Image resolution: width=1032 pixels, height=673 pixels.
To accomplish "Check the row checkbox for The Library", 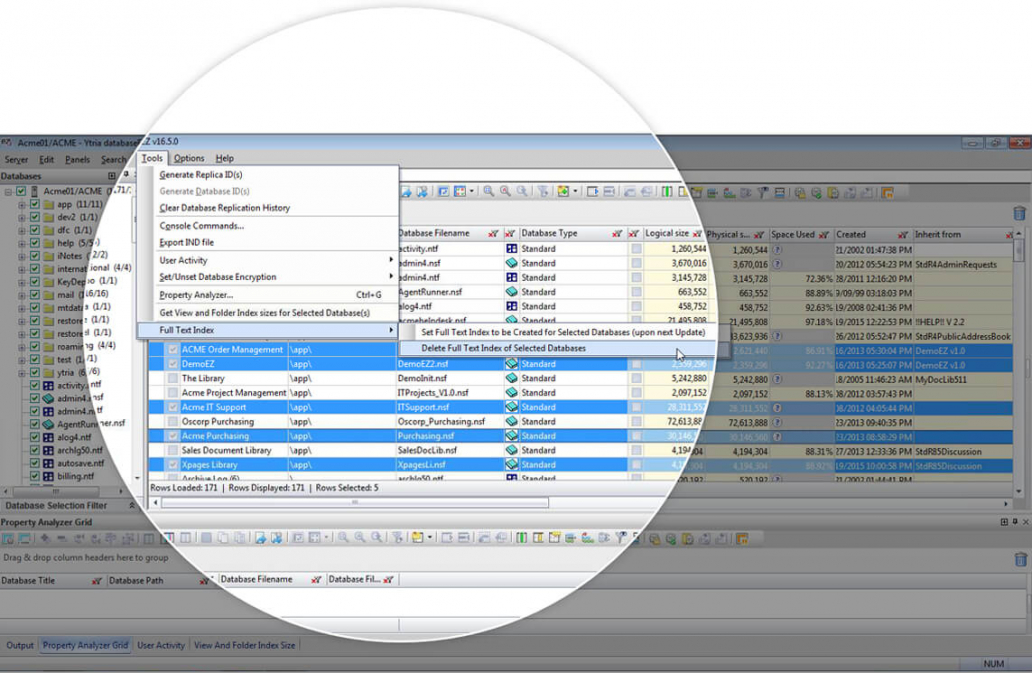I will coord(172,378).
